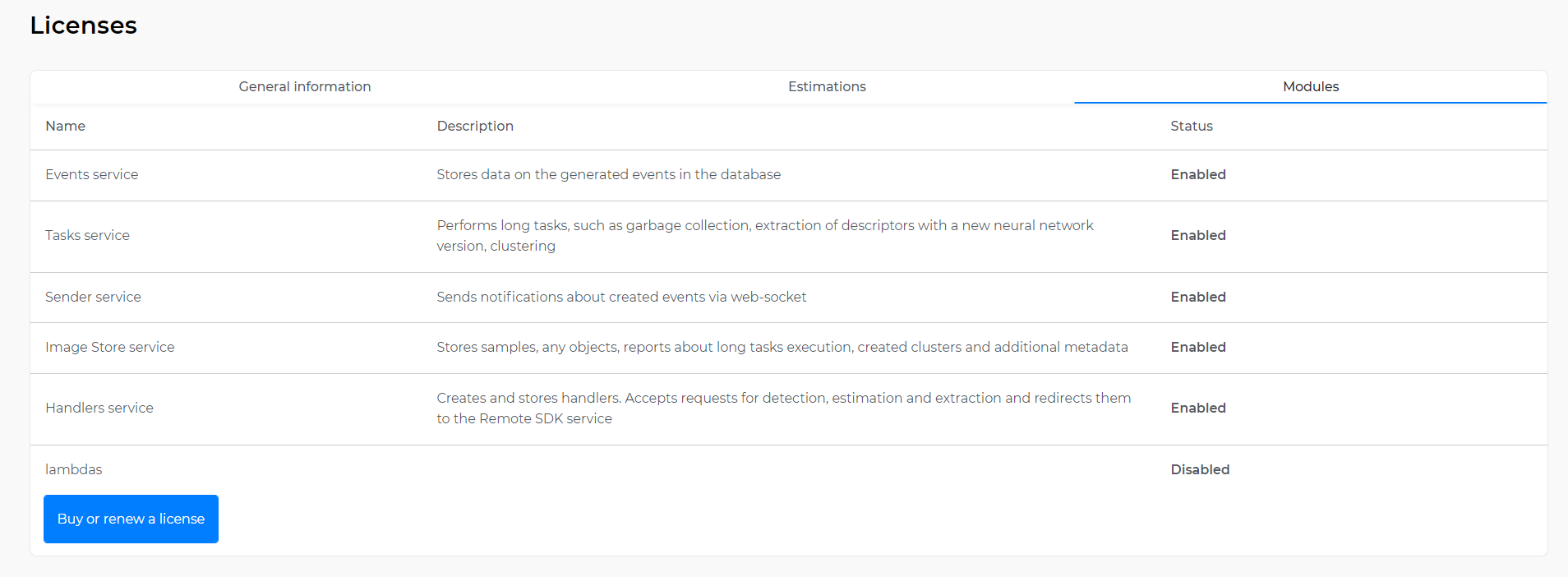
Task: Click the Status column header
Action: [x=1191, y=126]
